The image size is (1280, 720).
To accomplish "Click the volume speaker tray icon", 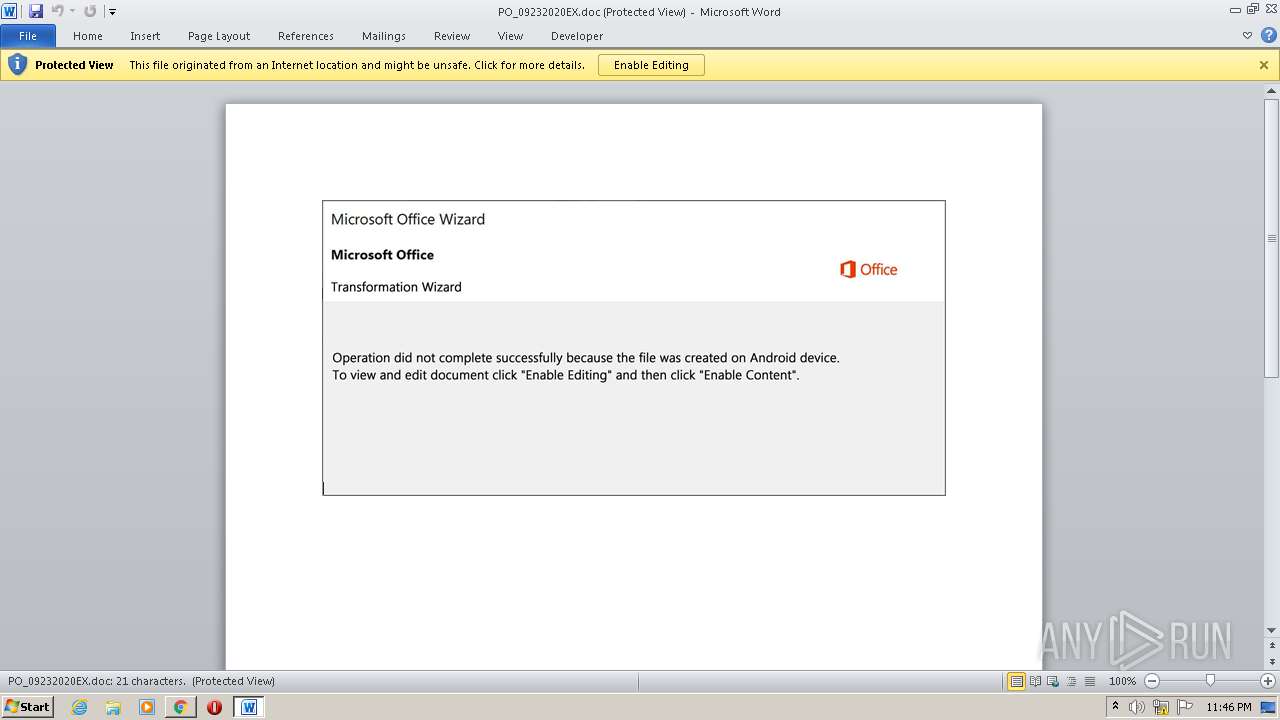I will pos(1139,707).
